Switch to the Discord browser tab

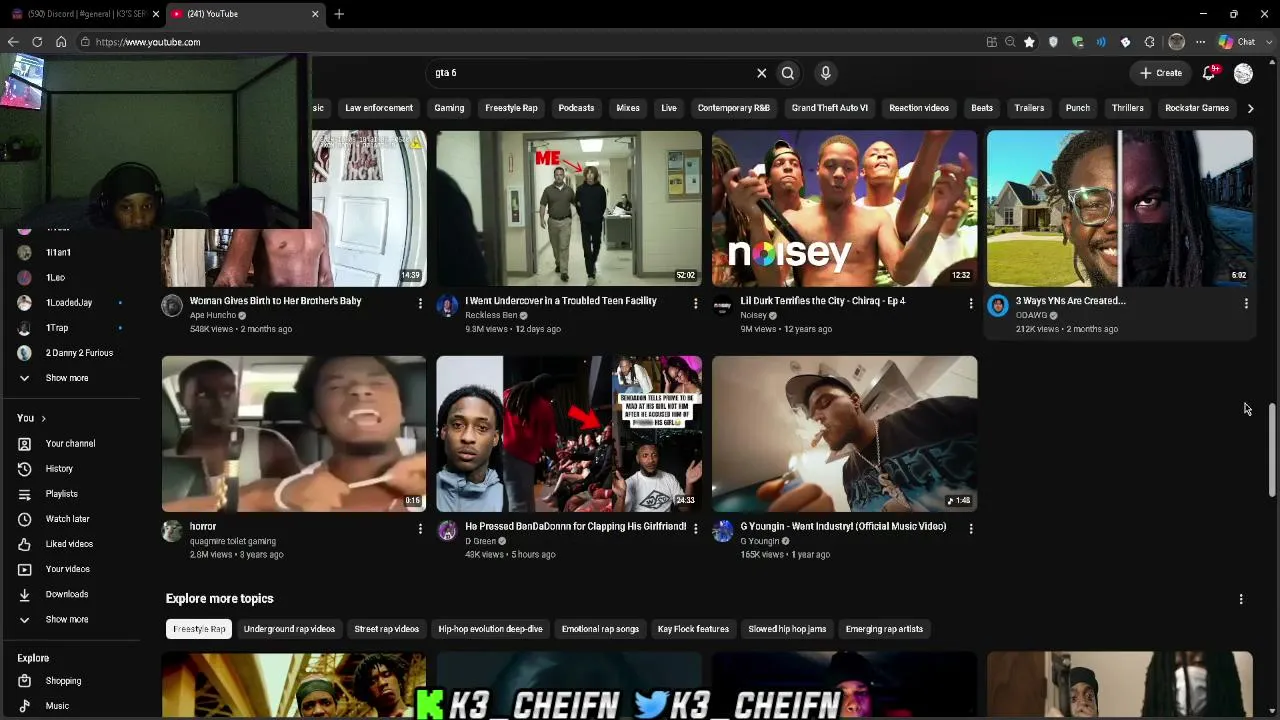tap(85, 14)
